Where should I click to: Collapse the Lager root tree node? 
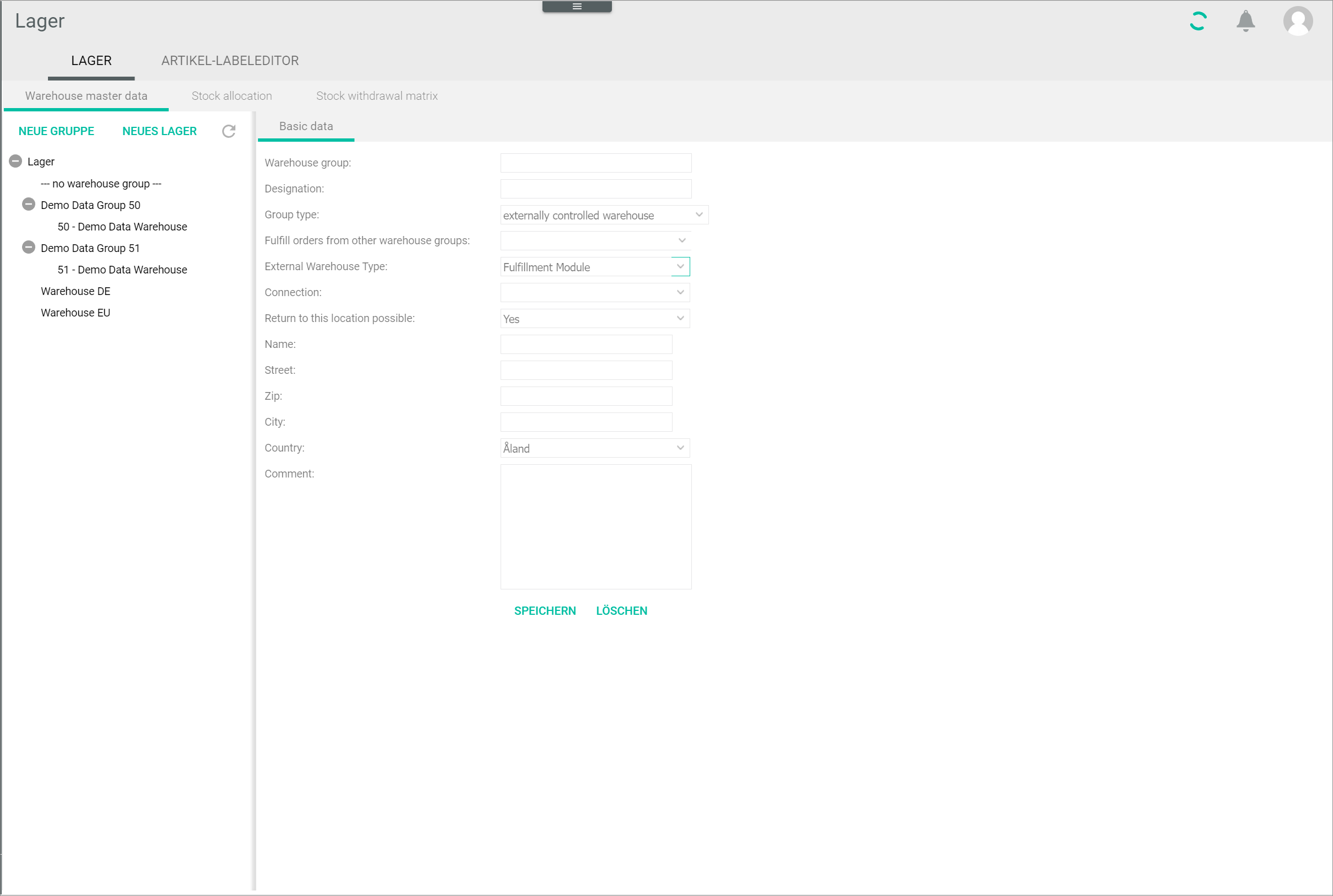click(15, 162)
